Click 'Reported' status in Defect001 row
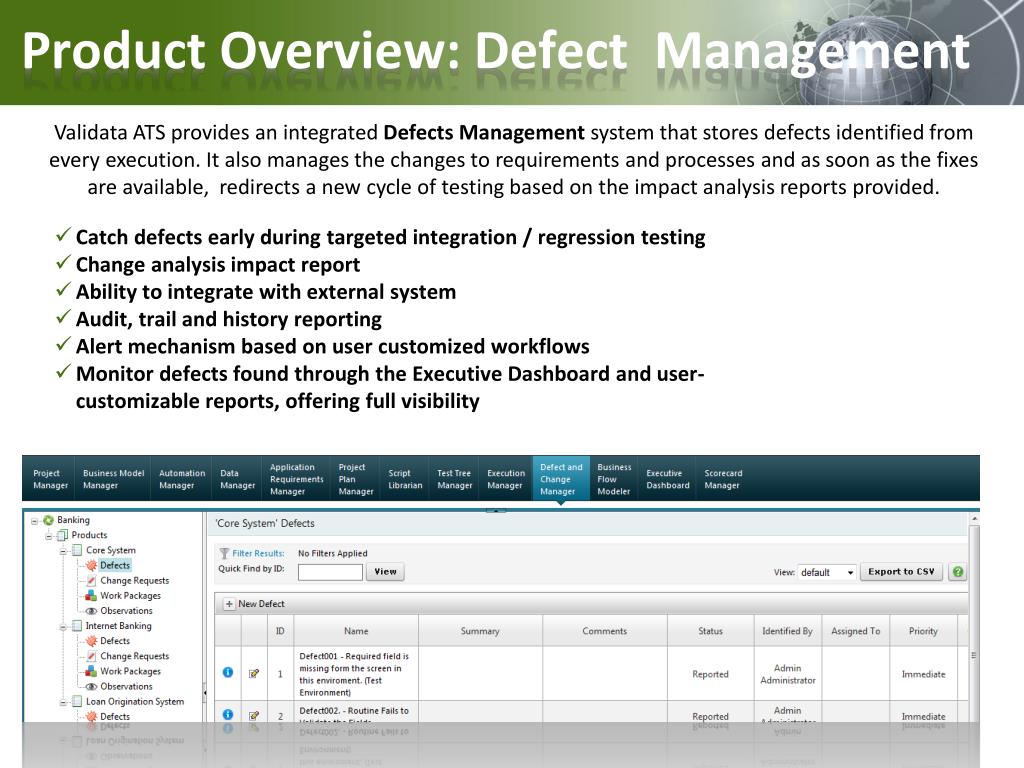 711,675
